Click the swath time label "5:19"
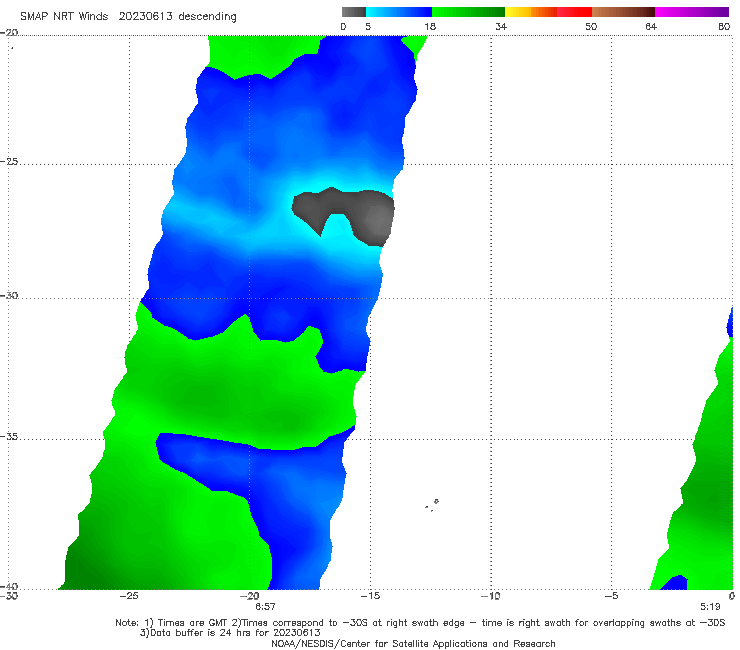Viewport: 740px width, 650px height. (x=710, y=607)
